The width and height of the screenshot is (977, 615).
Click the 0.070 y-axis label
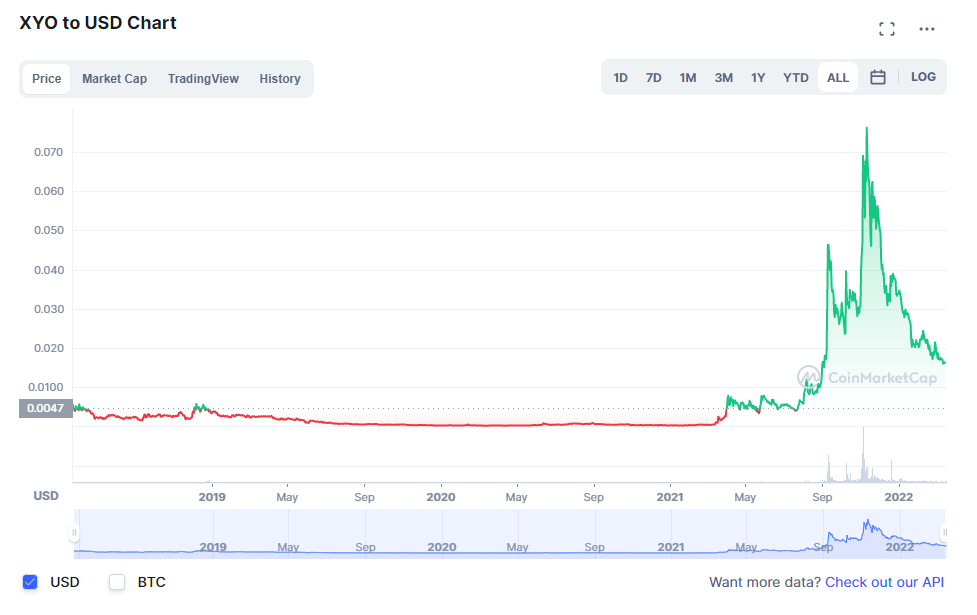49,152
